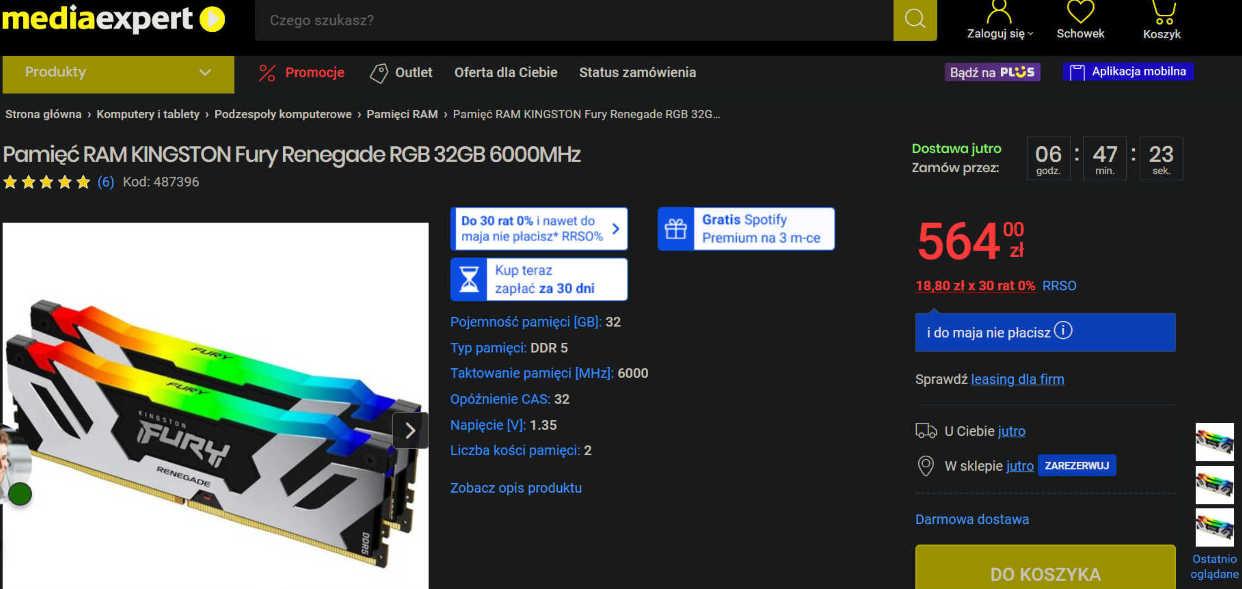Click the percent icon next to Promocje
This screenshot has width=1242, height=589.
(267, 72)
